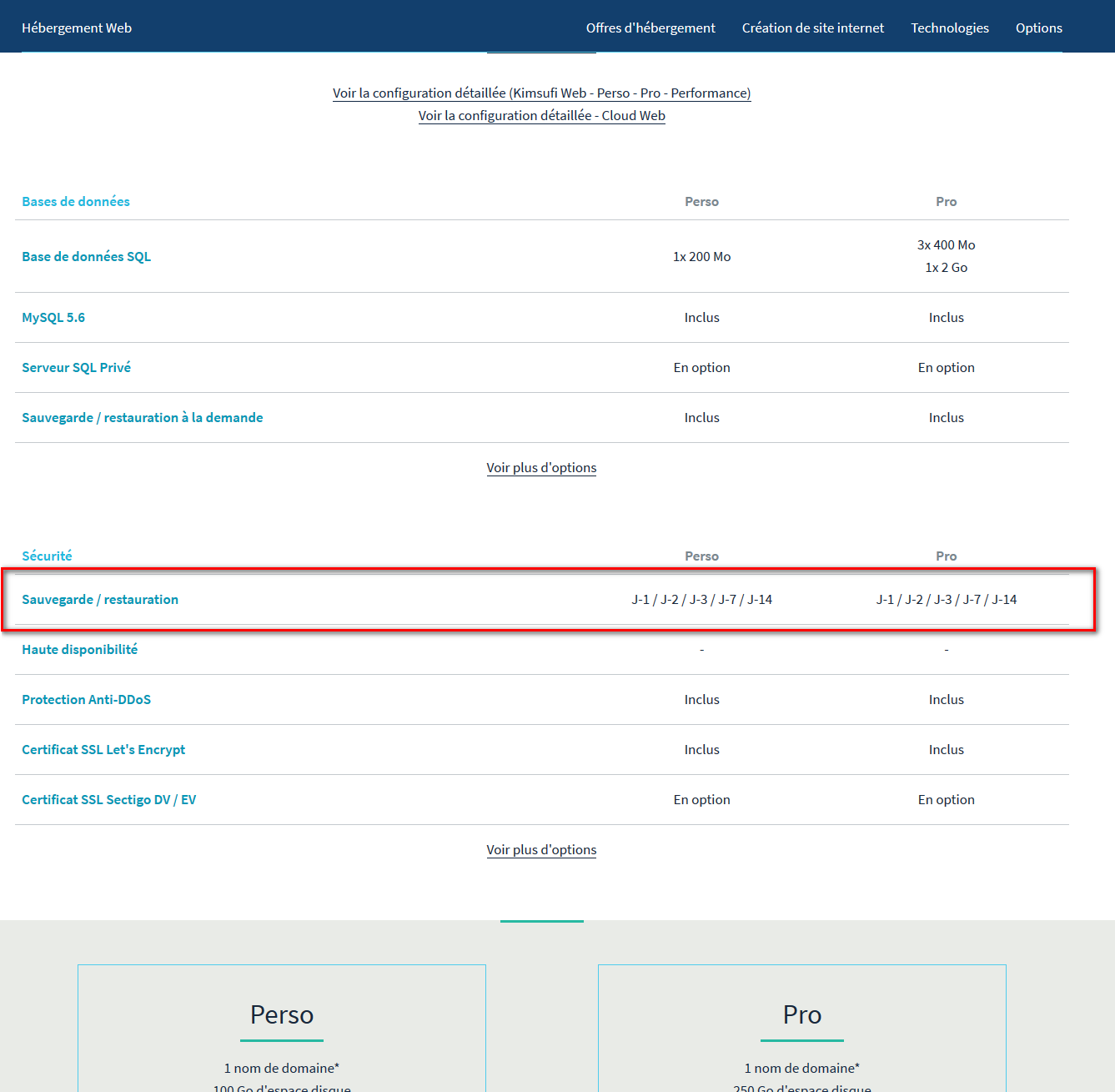1115x1092 pixels.
Task: Select the Technologies menu item
Action: coord(950,28)
